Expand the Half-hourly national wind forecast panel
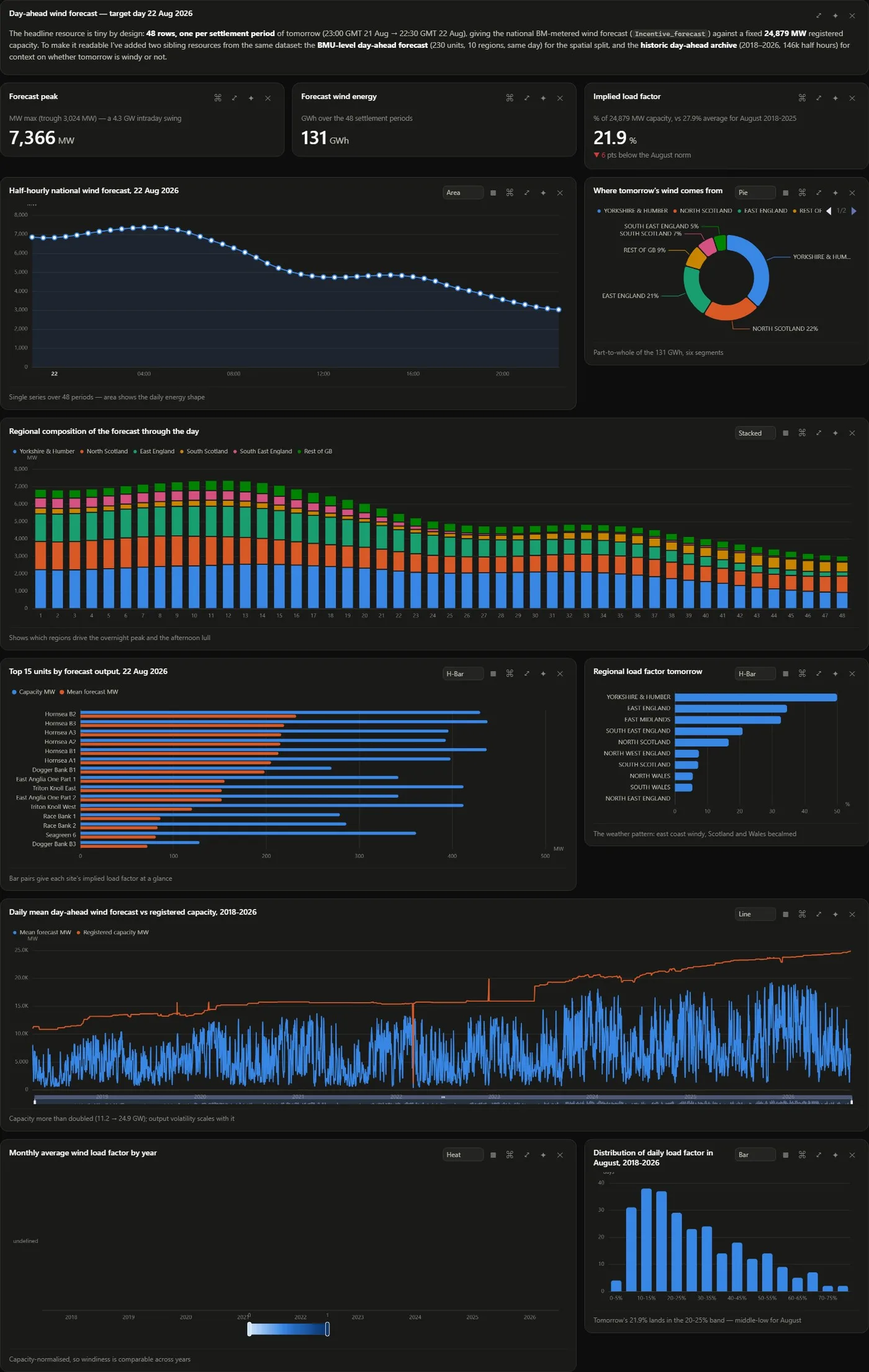 tap(526, 193)
